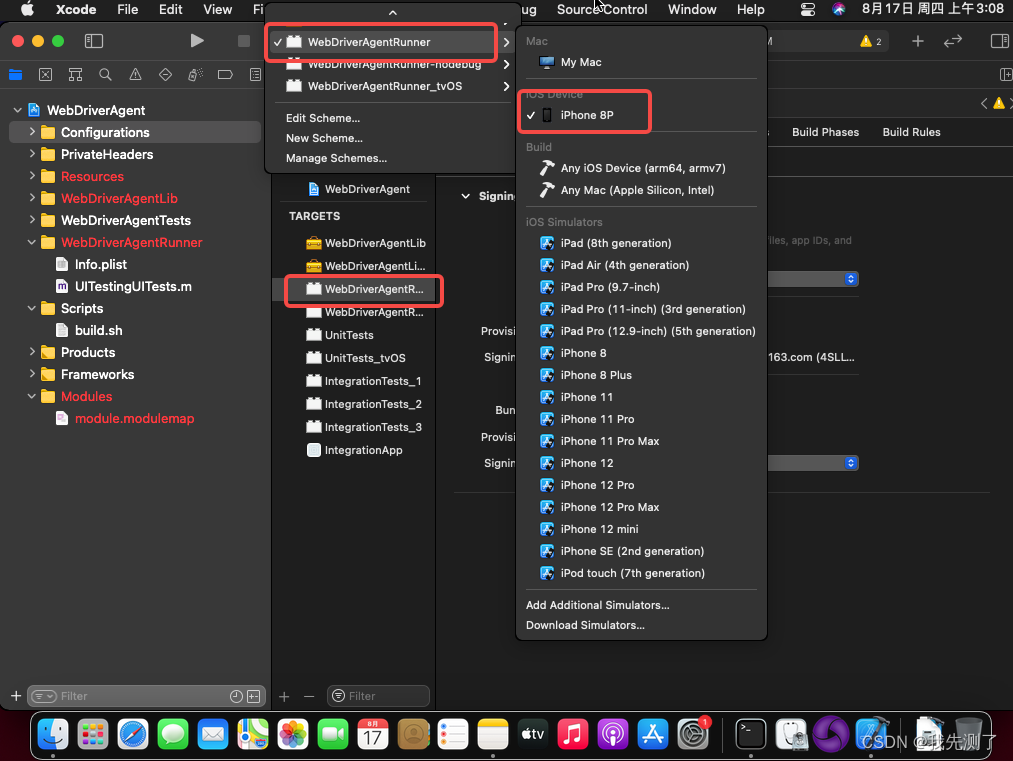Click the Run button in the Xcode toolbar
The image size is (1013, 761).
click(196, 40)
